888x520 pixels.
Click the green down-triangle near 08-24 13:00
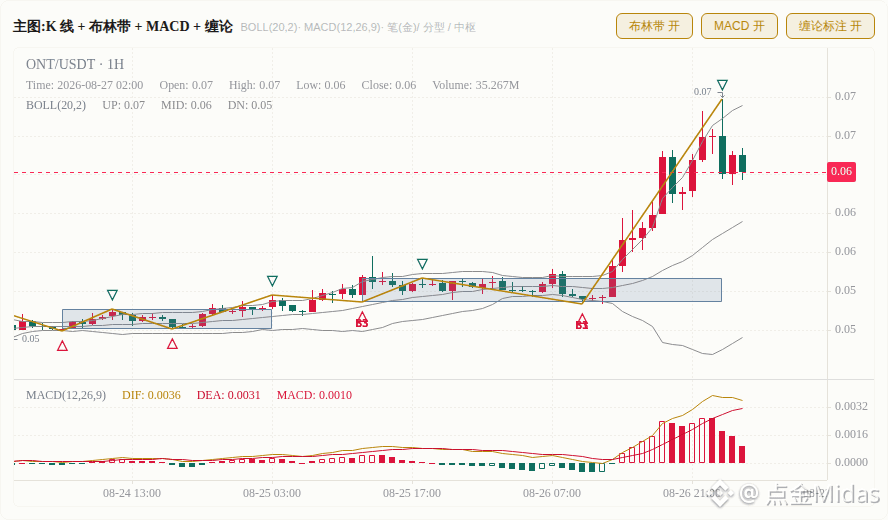click(112, 295)
